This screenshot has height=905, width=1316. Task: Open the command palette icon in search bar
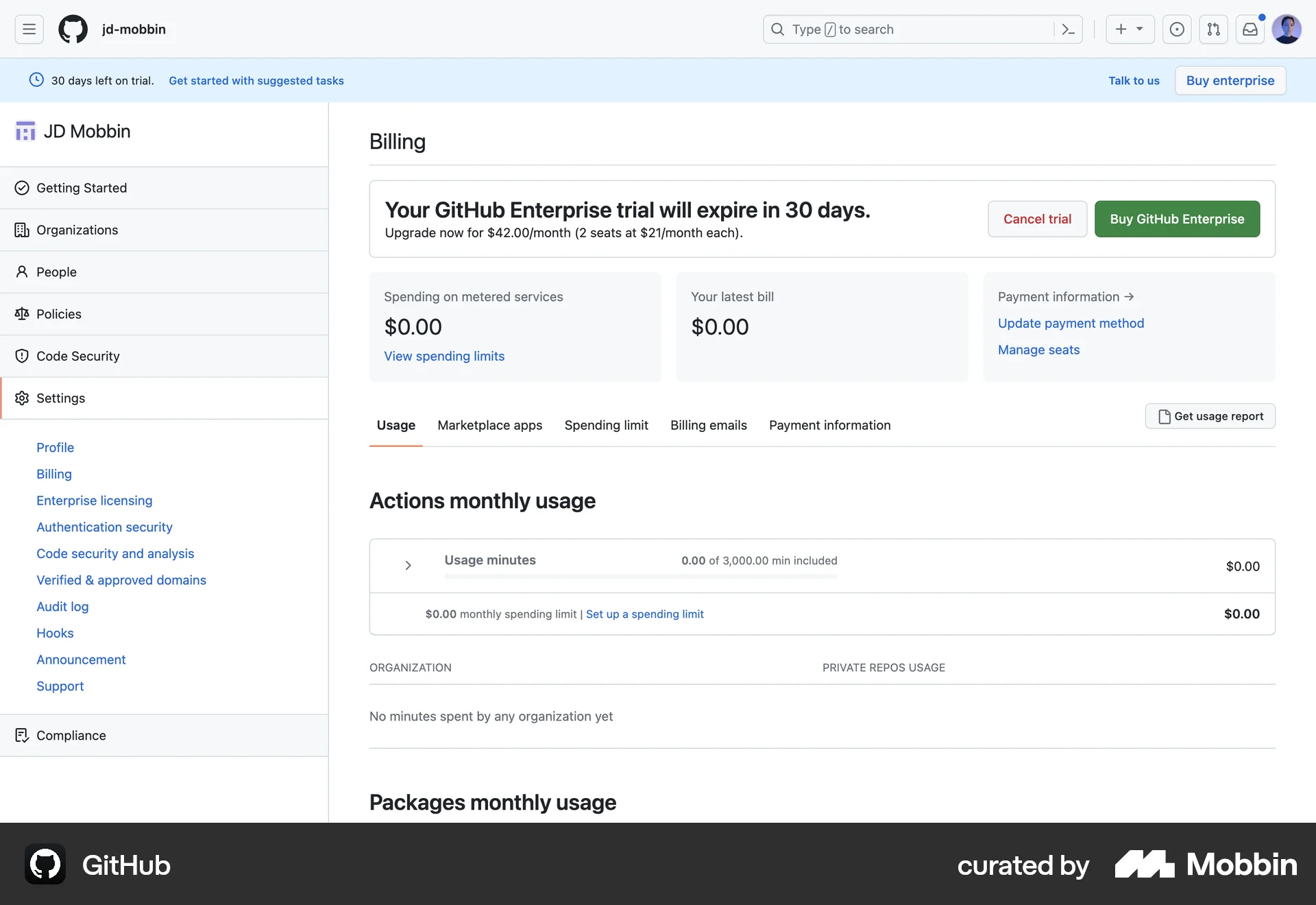tap(1068, 29)
